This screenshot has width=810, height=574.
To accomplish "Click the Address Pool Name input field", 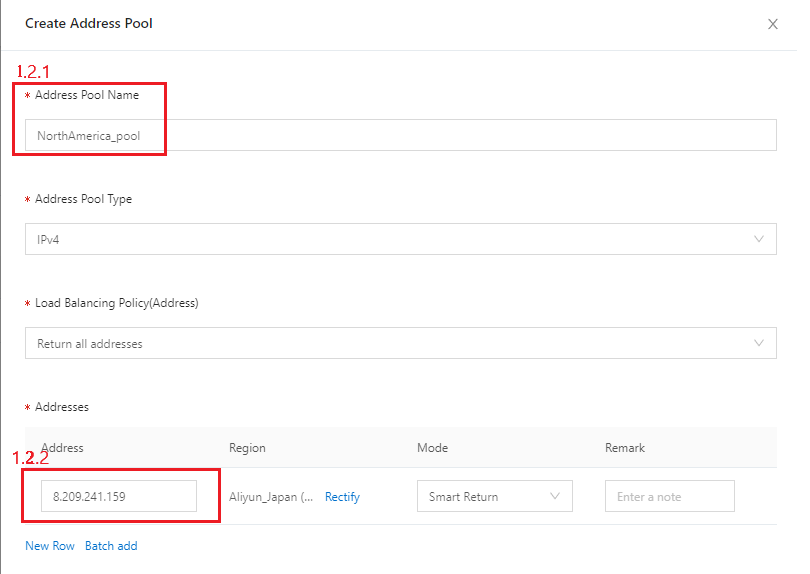I will pos(400,135).
